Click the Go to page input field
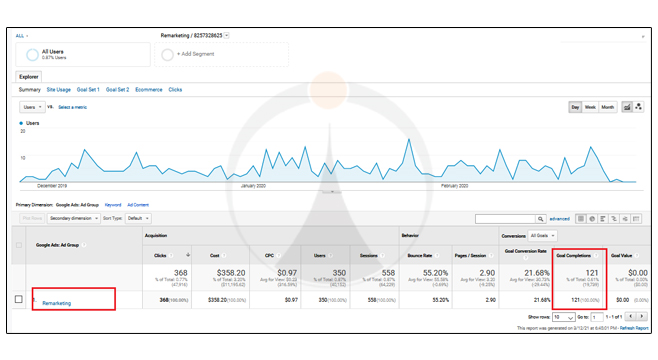The width and height of the screenshot is (658, 360). pyautogui.click(x=597, y=317)
